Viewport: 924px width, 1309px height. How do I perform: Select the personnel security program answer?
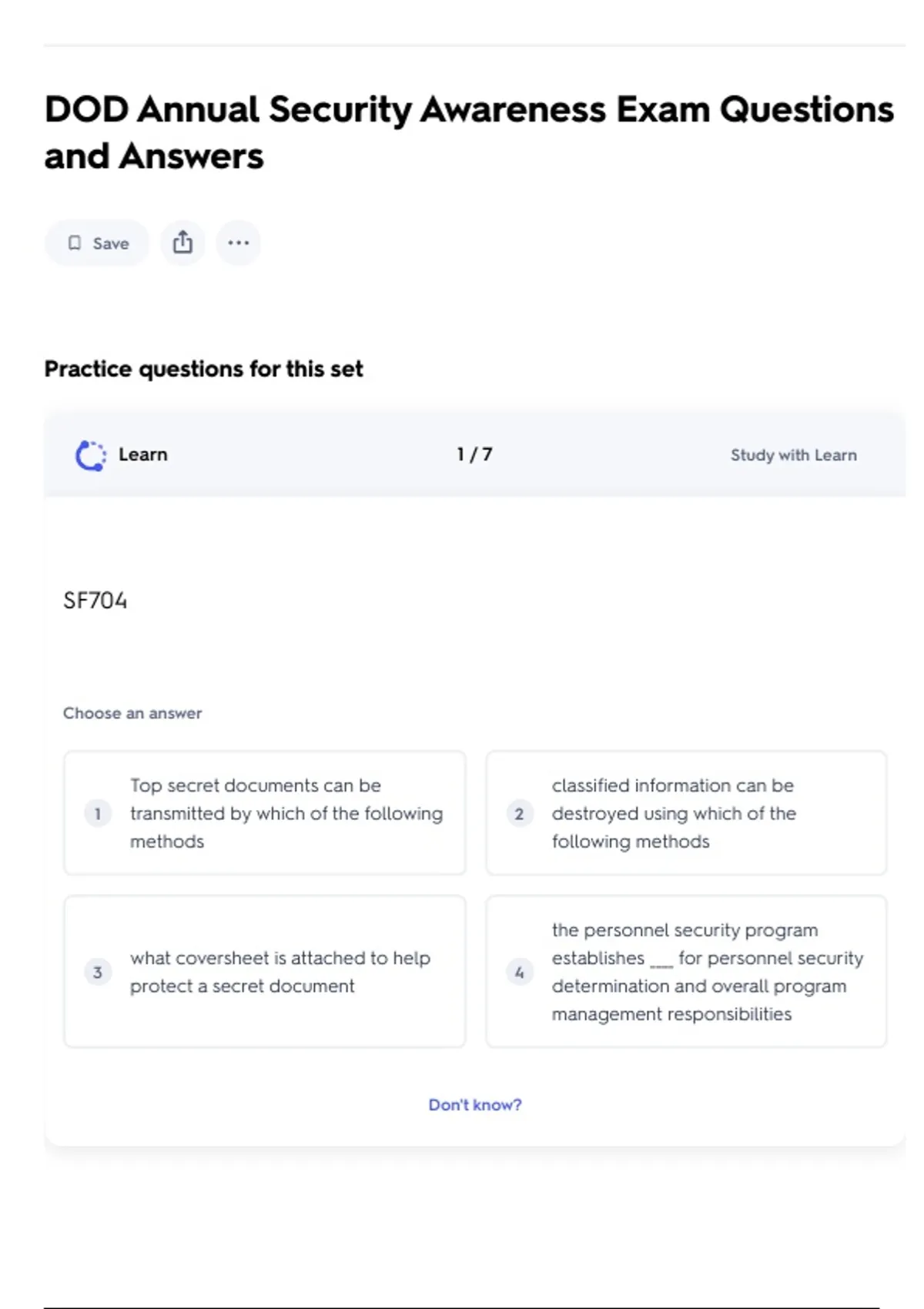point(707,972)
